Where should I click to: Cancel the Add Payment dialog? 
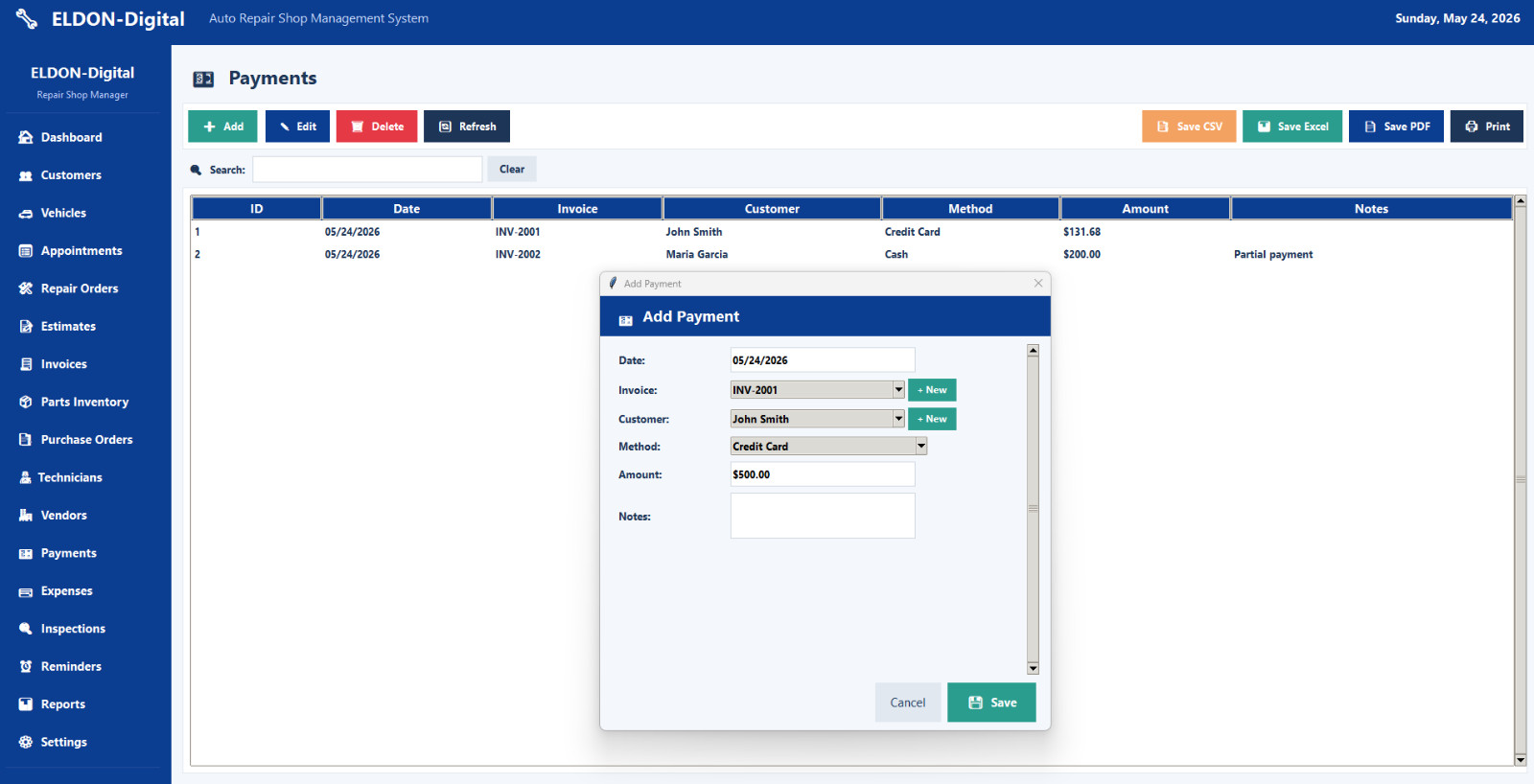[908, 703]
